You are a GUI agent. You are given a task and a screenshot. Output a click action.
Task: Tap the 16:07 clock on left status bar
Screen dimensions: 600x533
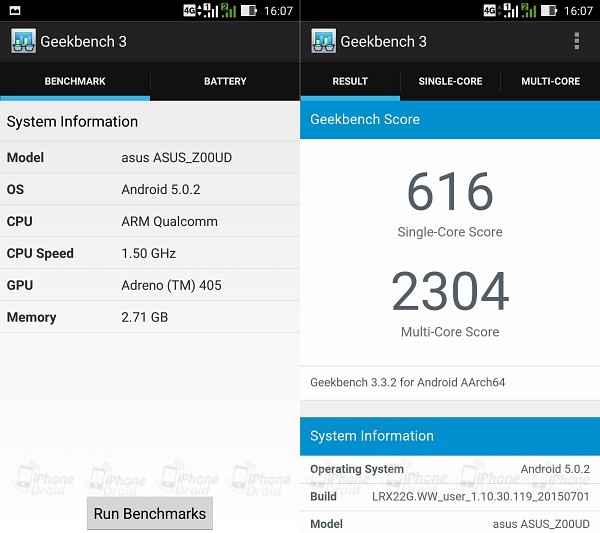click(x=278, y=11)
